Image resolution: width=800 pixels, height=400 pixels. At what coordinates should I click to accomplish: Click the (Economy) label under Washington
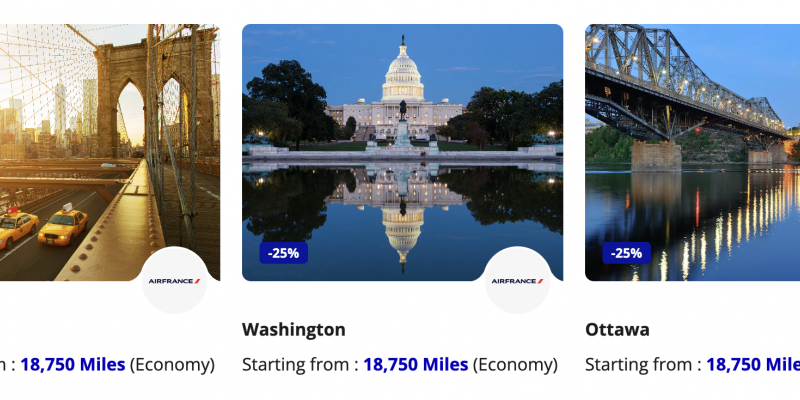click(x=515, y=365)
